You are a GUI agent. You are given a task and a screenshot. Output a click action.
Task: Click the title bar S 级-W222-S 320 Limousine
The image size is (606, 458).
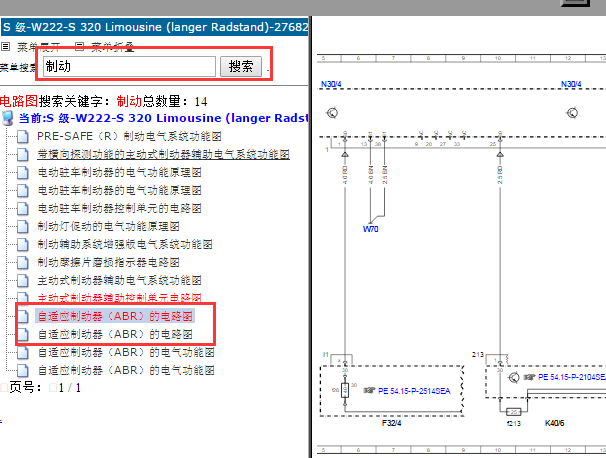point(155,27)
